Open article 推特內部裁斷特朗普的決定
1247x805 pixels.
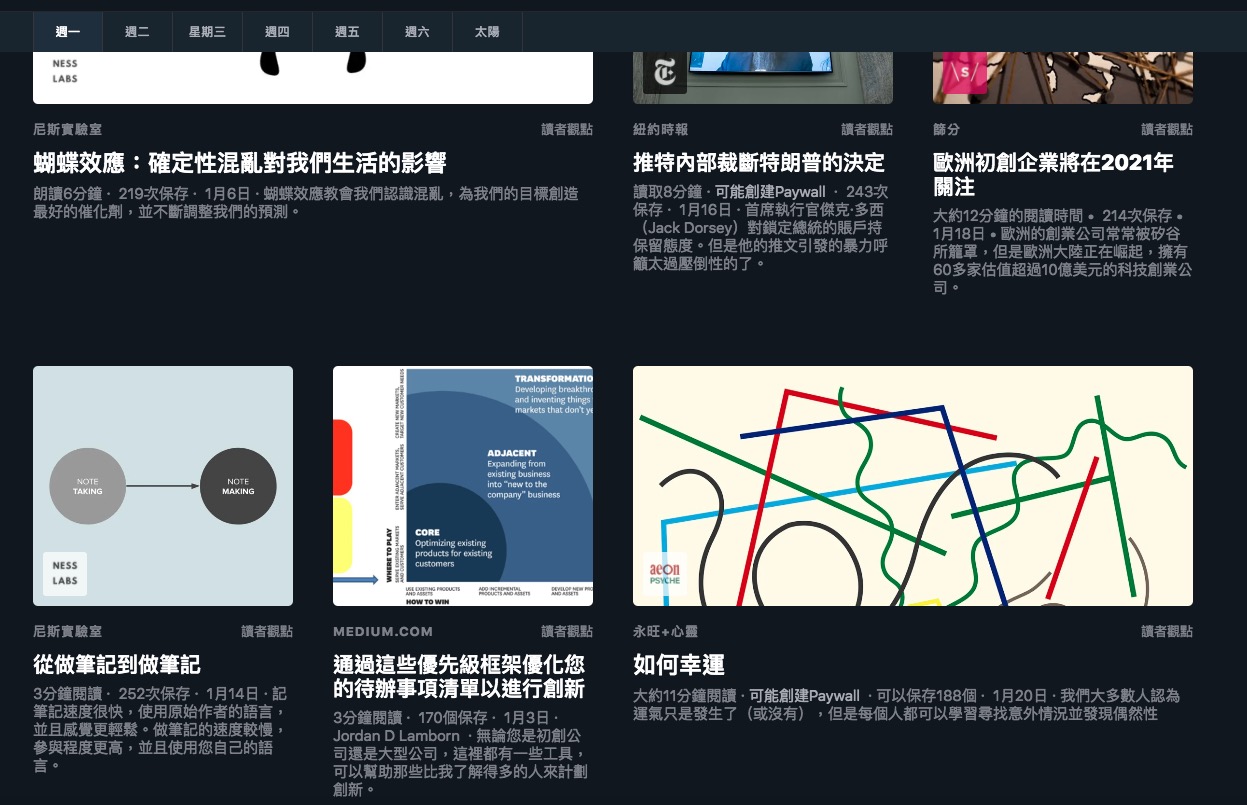pyautogui.click(x=759, y=163)
